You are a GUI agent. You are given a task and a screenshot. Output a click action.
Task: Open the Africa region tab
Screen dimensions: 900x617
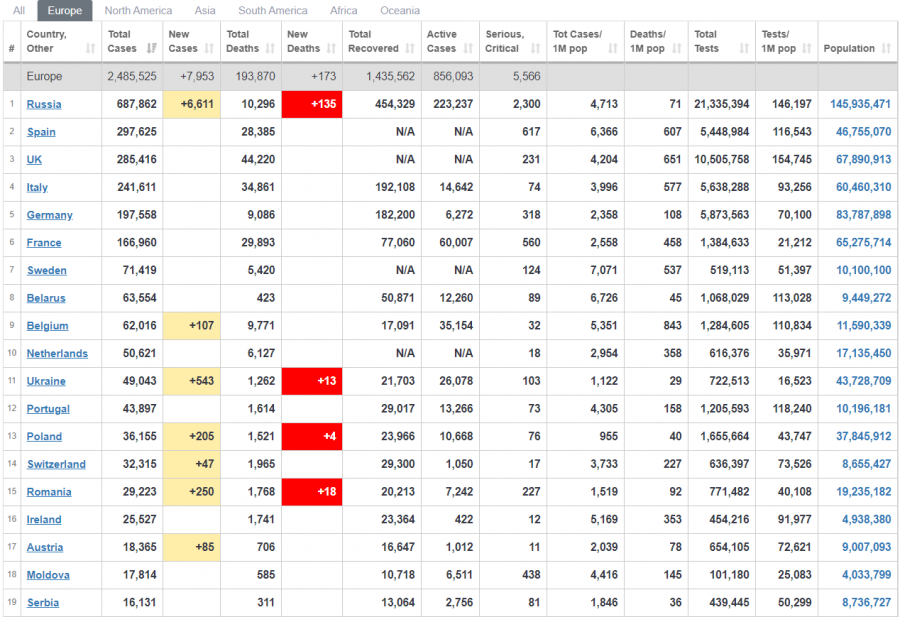point(344,11)
